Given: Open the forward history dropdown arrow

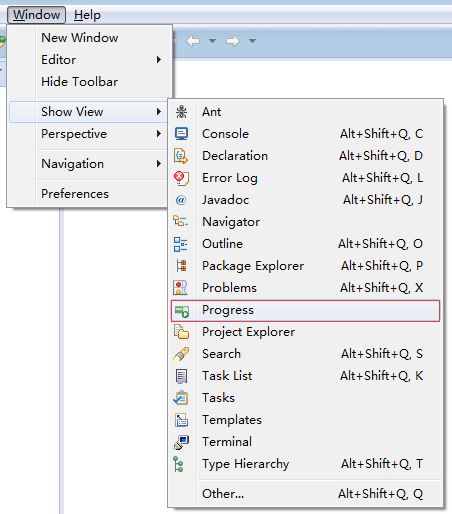Looking at the screenshot, I should [252, 41].
